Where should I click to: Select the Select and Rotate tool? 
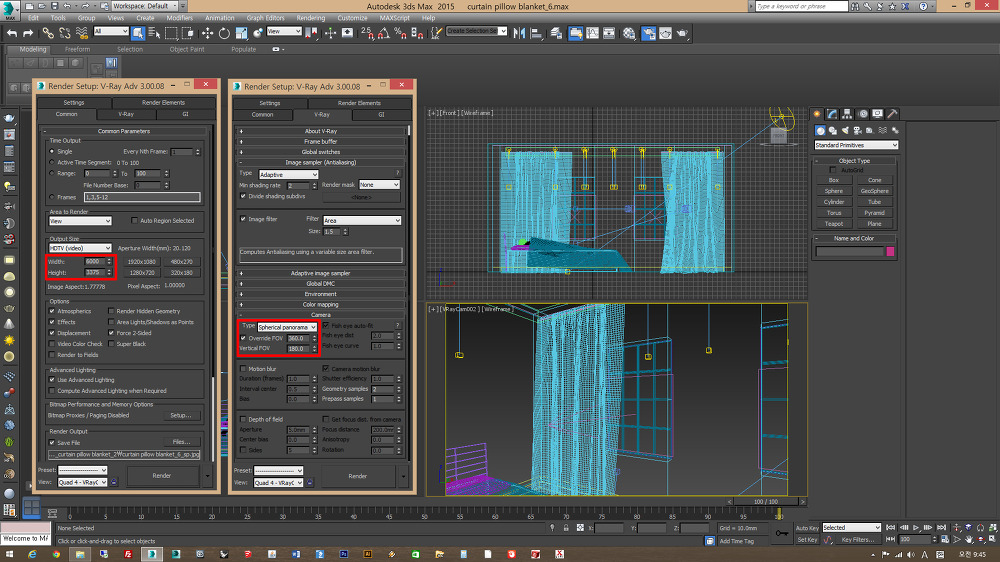(225, 32)
